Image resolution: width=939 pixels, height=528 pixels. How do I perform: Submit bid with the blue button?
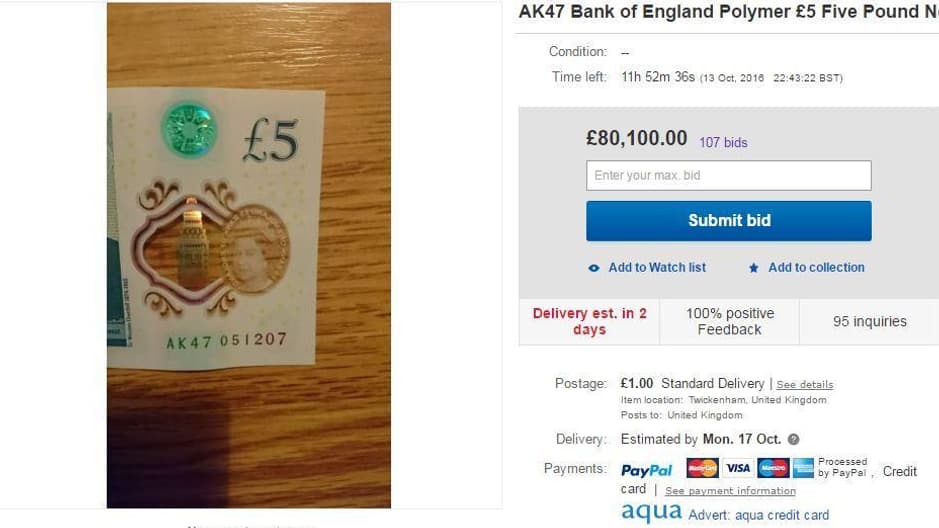click(x=728, y=221)
